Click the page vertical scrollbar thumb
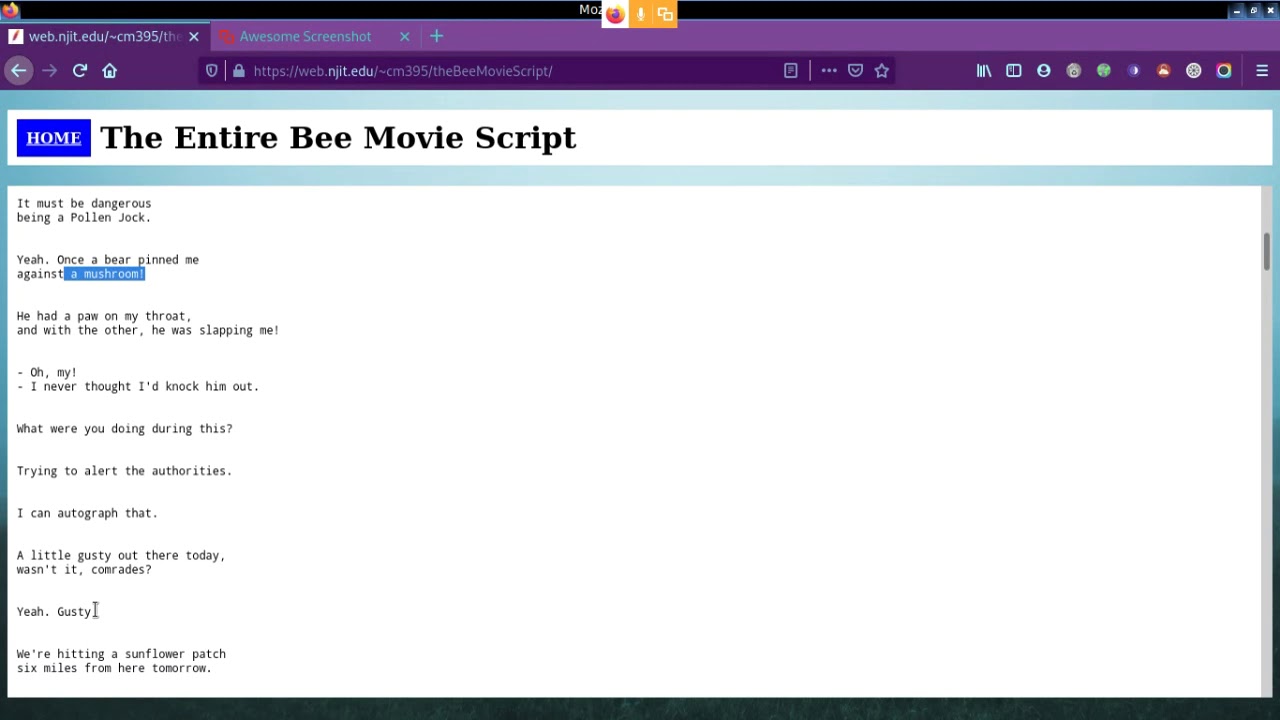 [x=1266, y=251]
